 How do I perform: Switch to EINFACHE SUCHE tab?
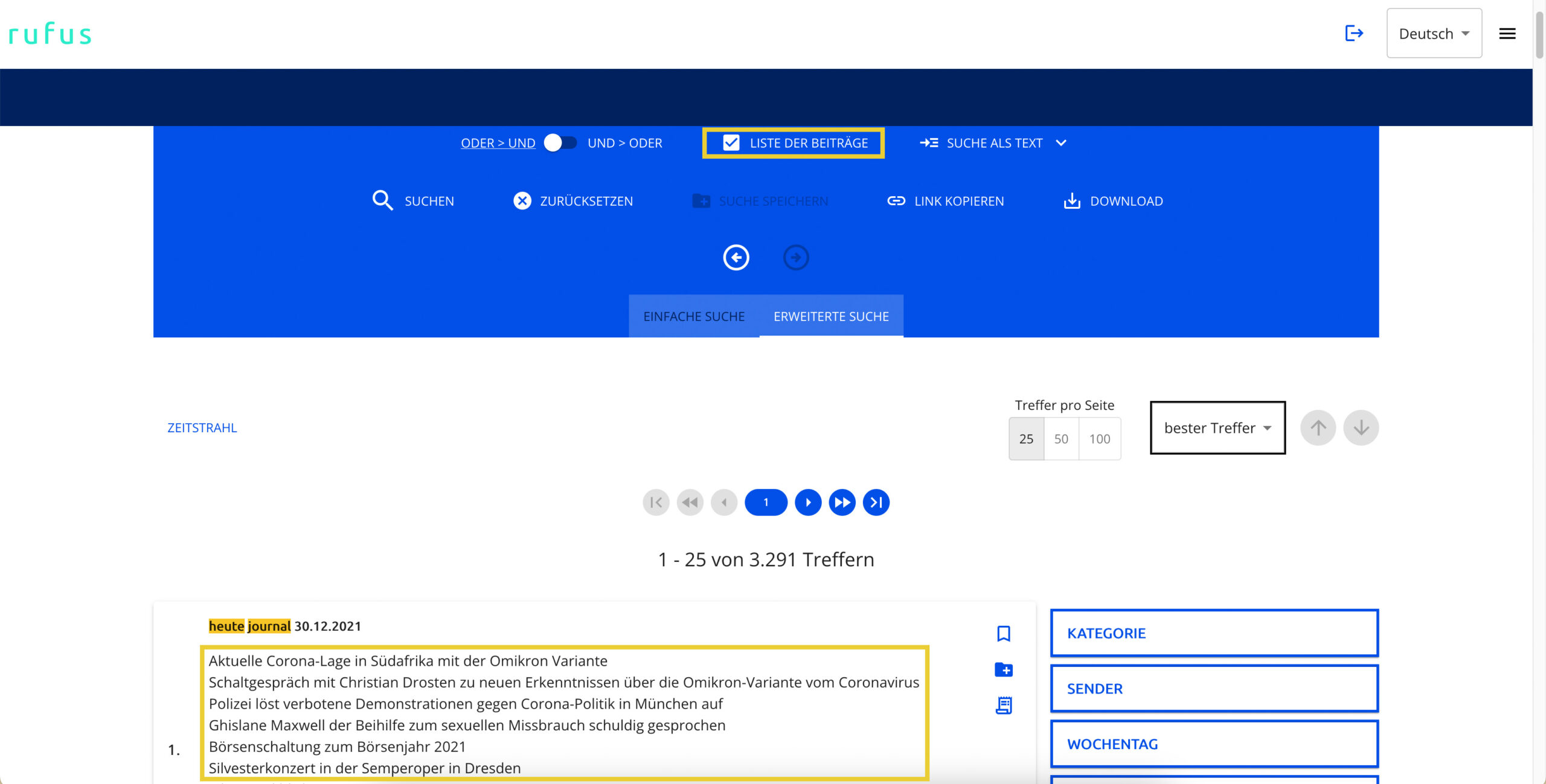(x=693, y=316)
